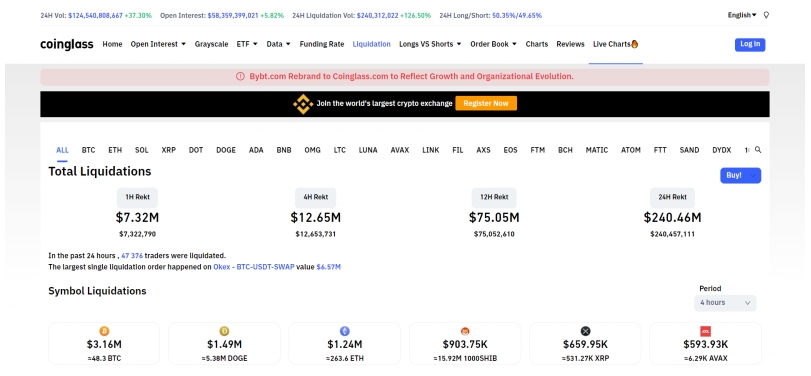The image size is (811, 376).
Task: Select the ETH coin tab
Action: point(115,150)
